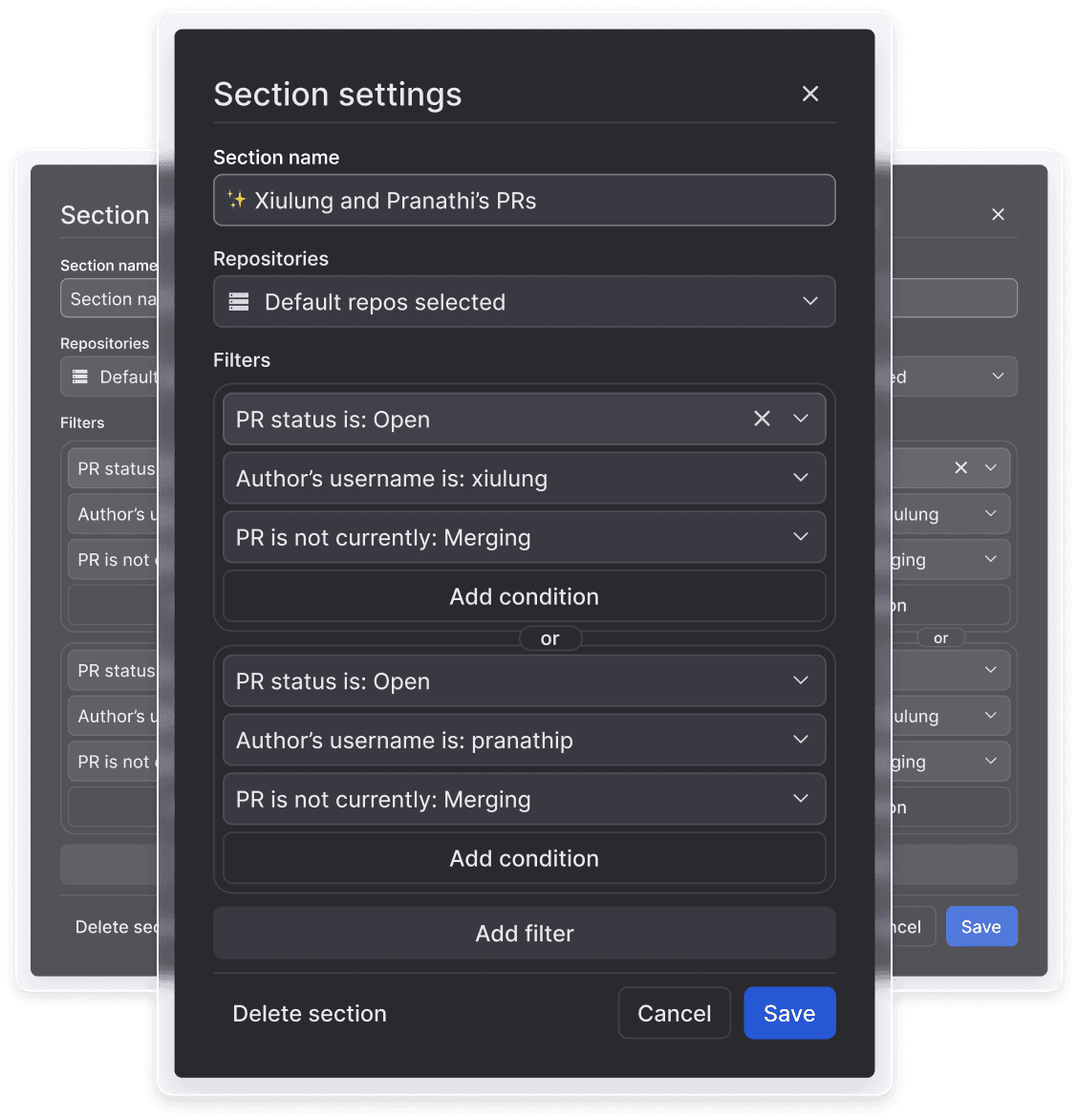Click the sparkle icon in Section name field
The width and height of the screenshot is (1077, 1120).
[239, 201]
